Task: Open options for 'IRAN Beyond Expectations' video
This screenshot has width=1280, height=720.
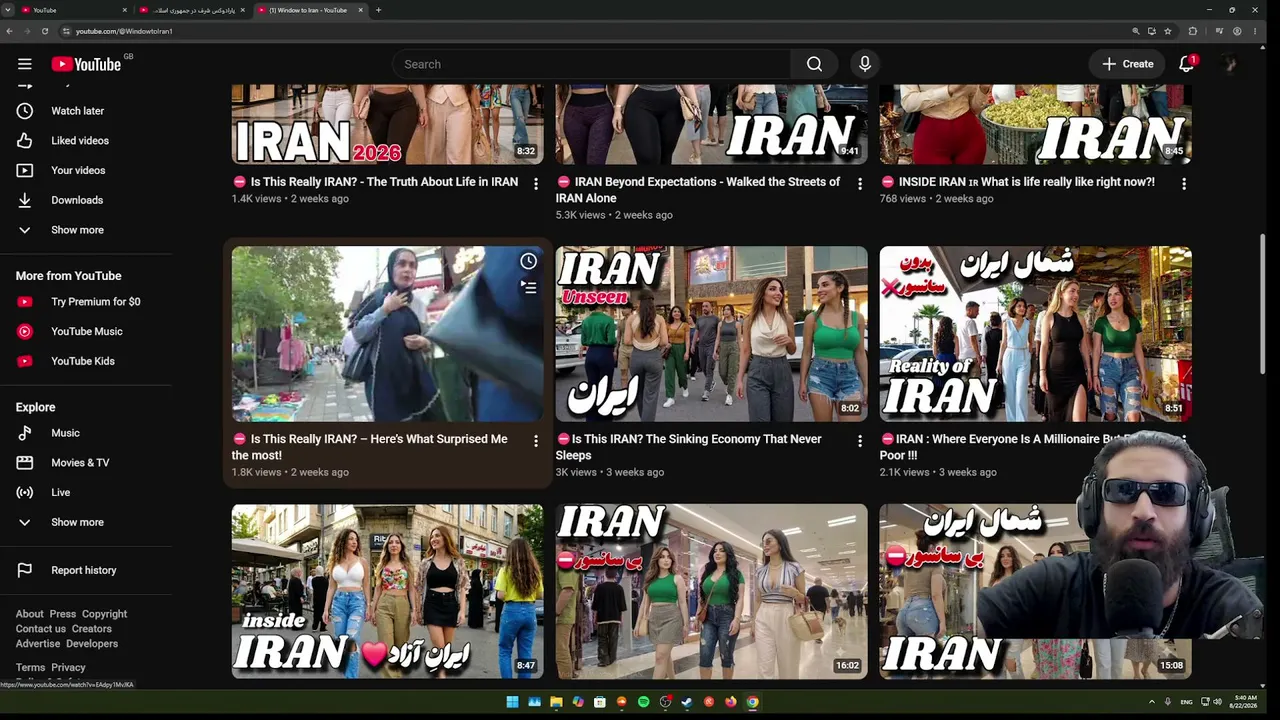Action: (x=860, y=184)
